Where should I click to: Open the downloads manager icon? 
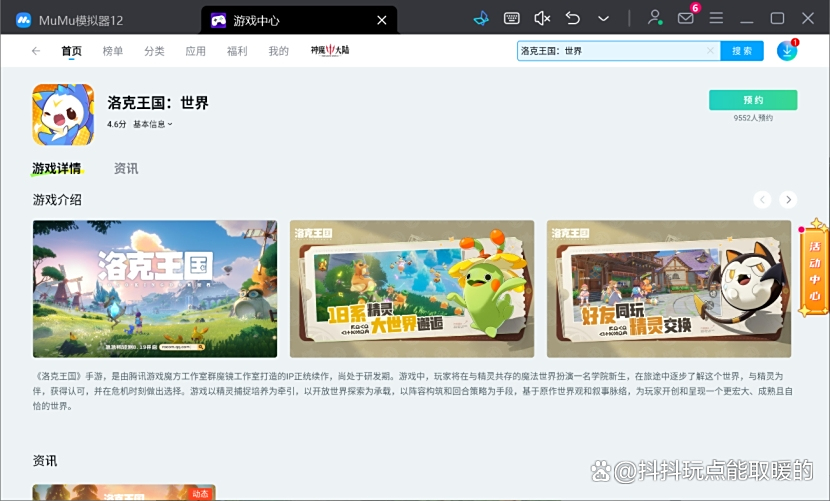coord(787,51)
